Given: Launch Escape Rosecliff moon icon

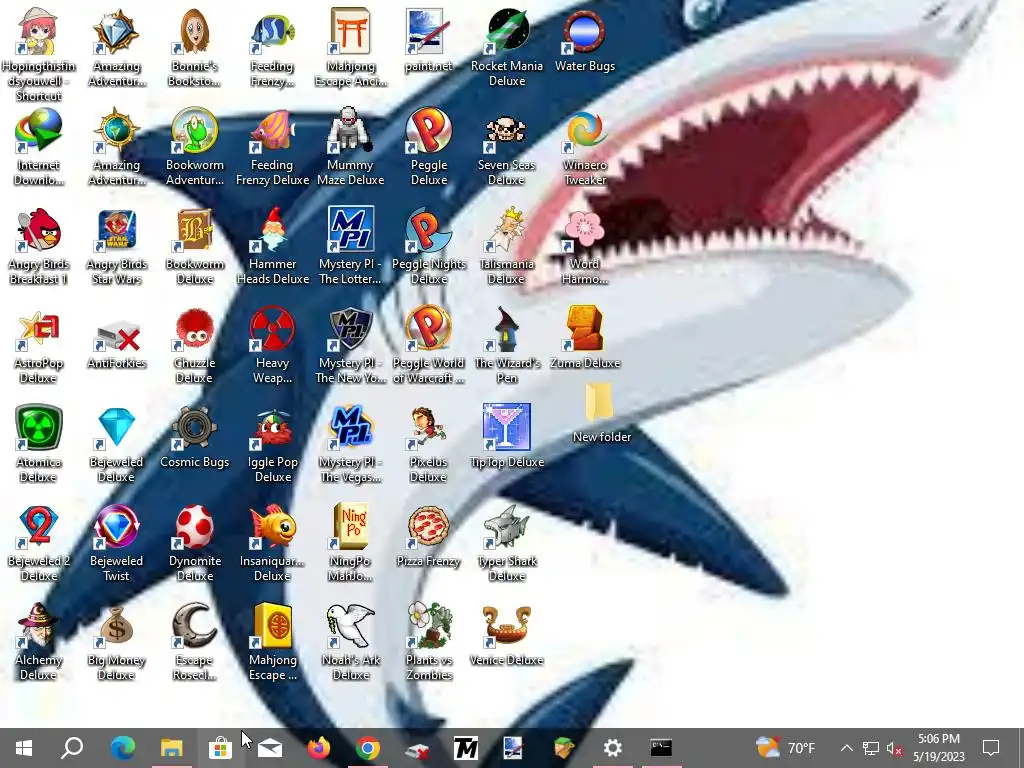Looking at the screenshot, I should (x=195, y=626).
